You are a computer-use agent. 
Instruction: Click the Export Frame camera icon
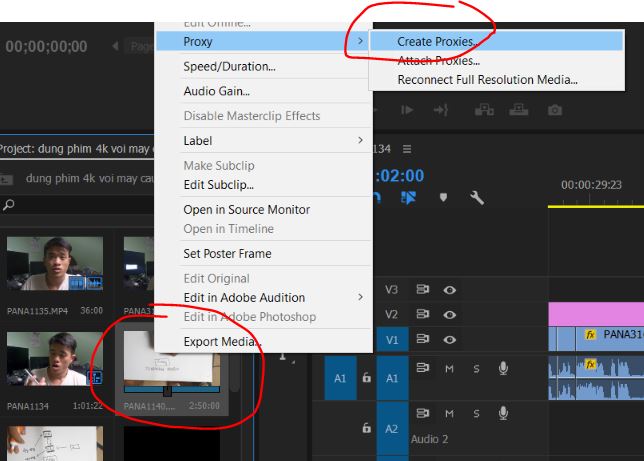(x=554, y=109)
